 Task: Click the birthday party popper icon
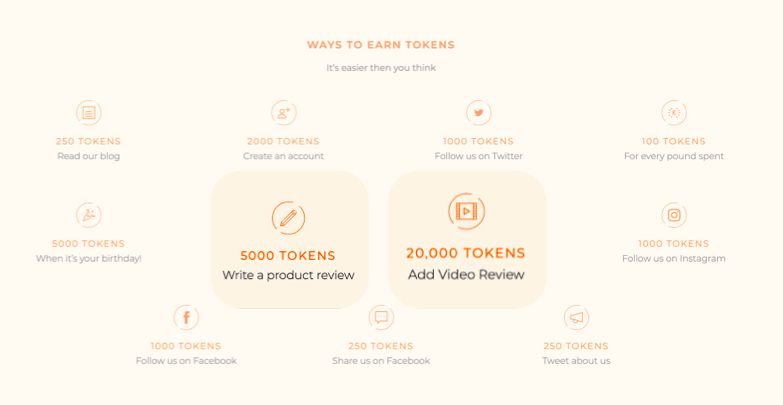(89, 215)
